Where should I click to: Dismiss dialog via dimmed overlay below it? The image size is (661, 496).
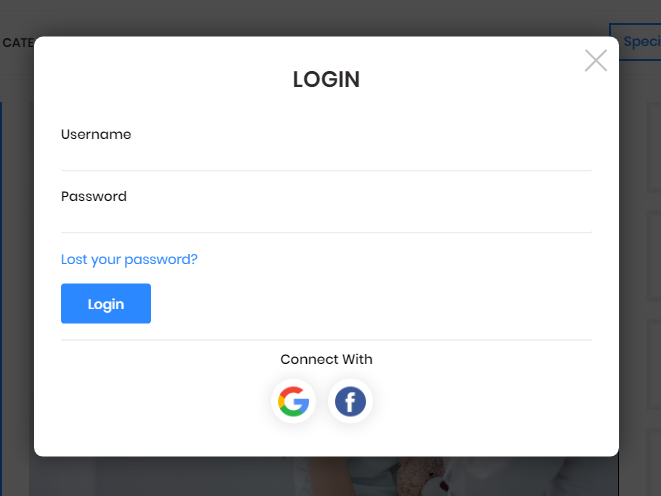(x=169, y=478)
